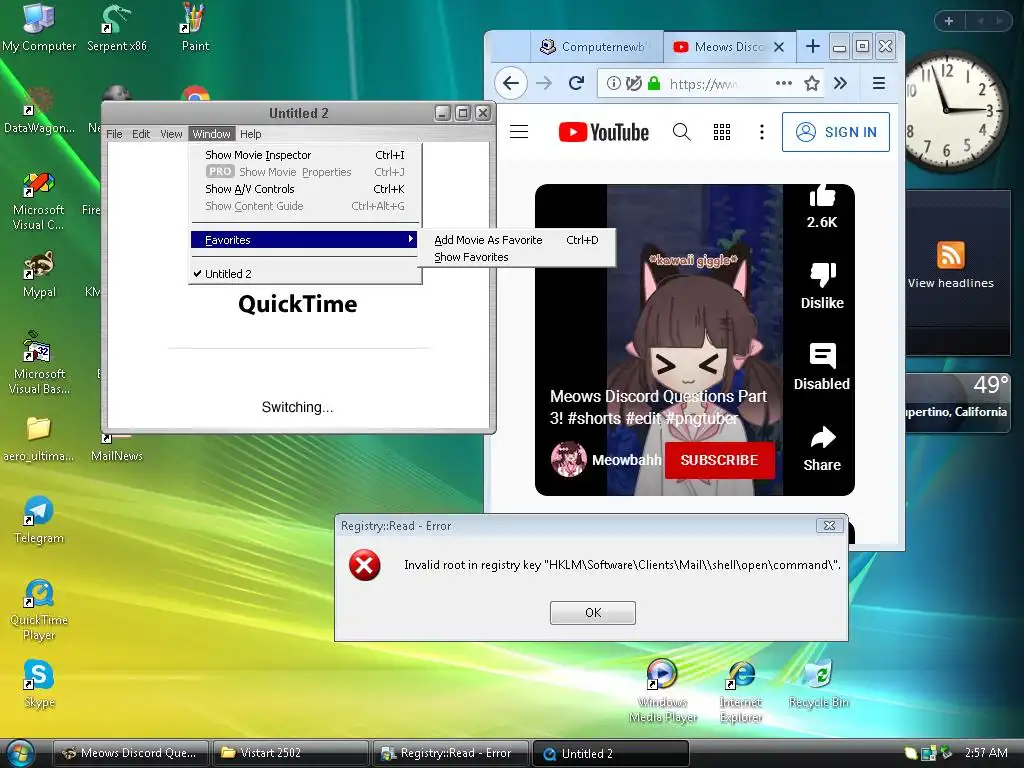Switch to the Computernewb browser tab

pyautogui.click(x=596, y=46)
